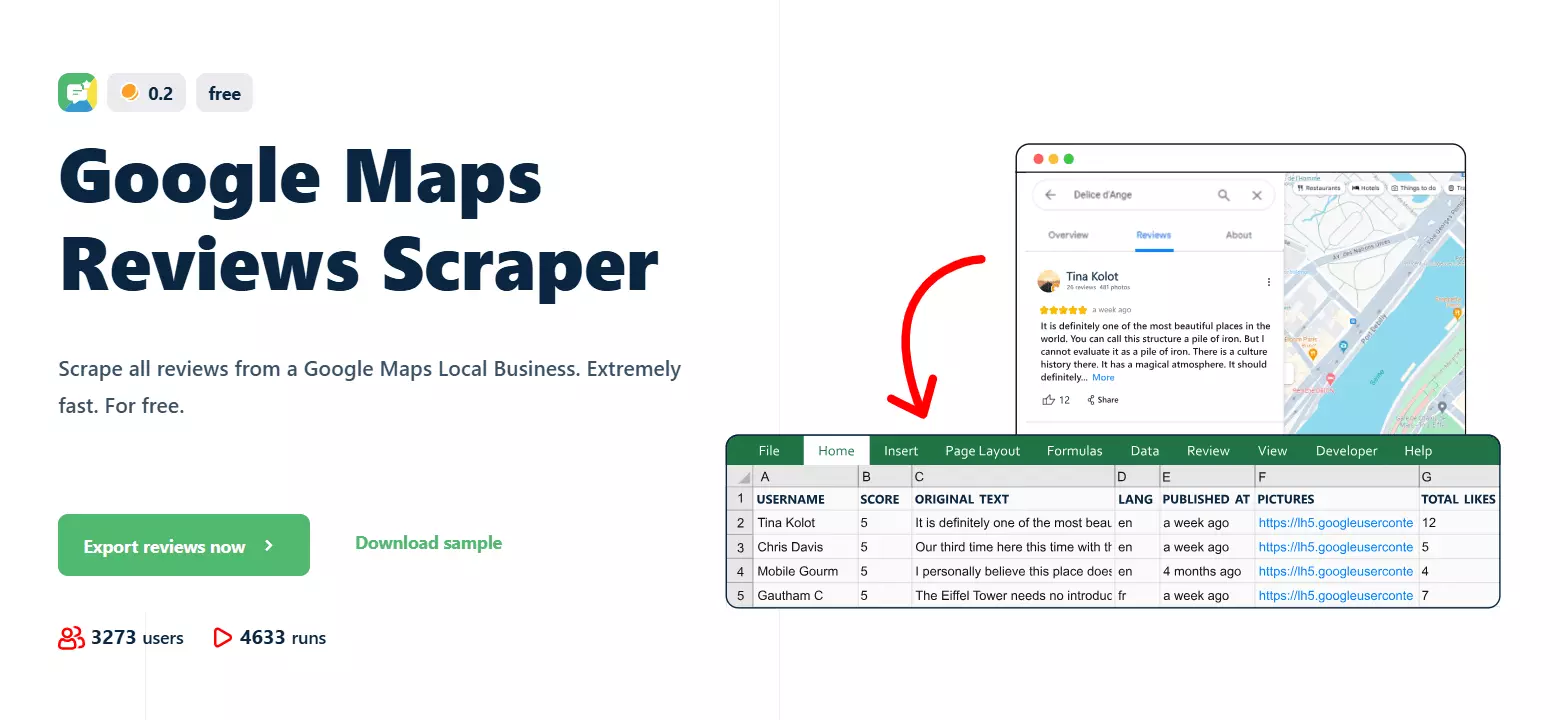
Task: Open the pictures link in Tina Kolot's row
Action: pos(1336,523)
